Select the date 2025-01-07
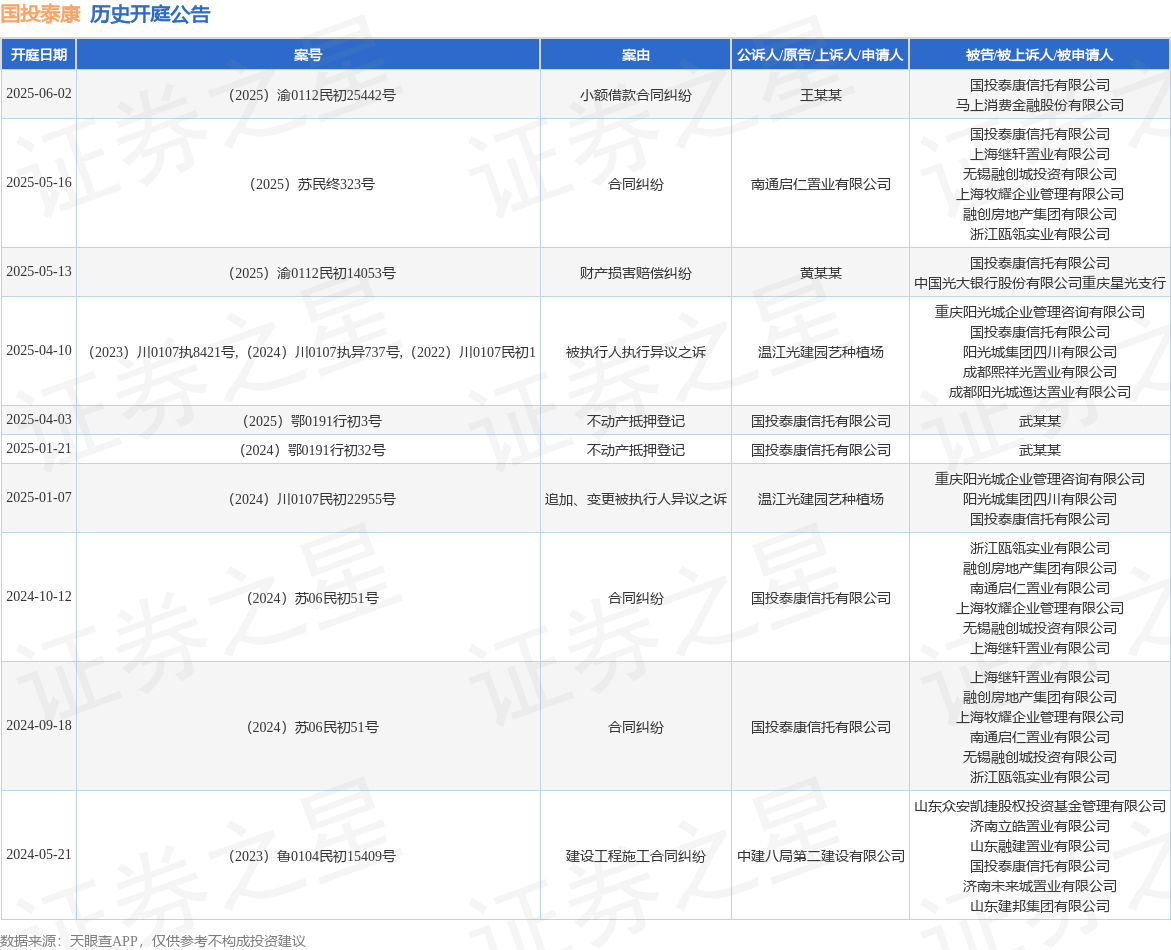 pos(39,498)
